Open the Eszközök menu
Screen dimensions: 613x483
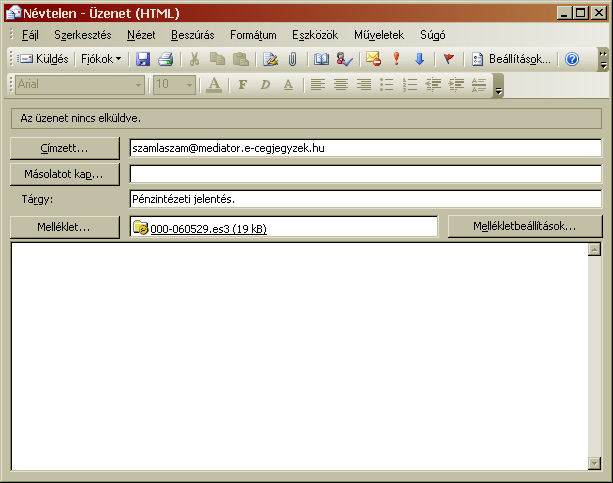[315, 34]
